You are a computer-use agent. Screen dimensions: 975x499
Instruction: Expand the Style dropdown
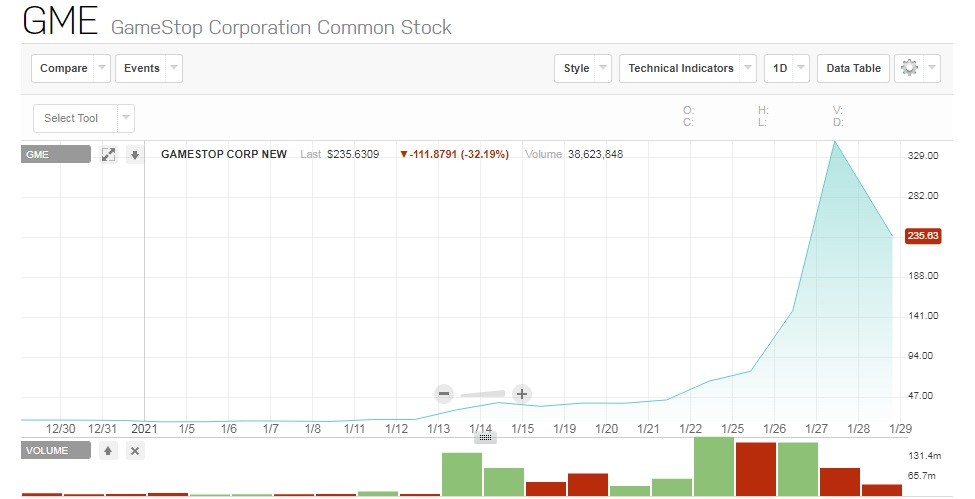[584, 68]
